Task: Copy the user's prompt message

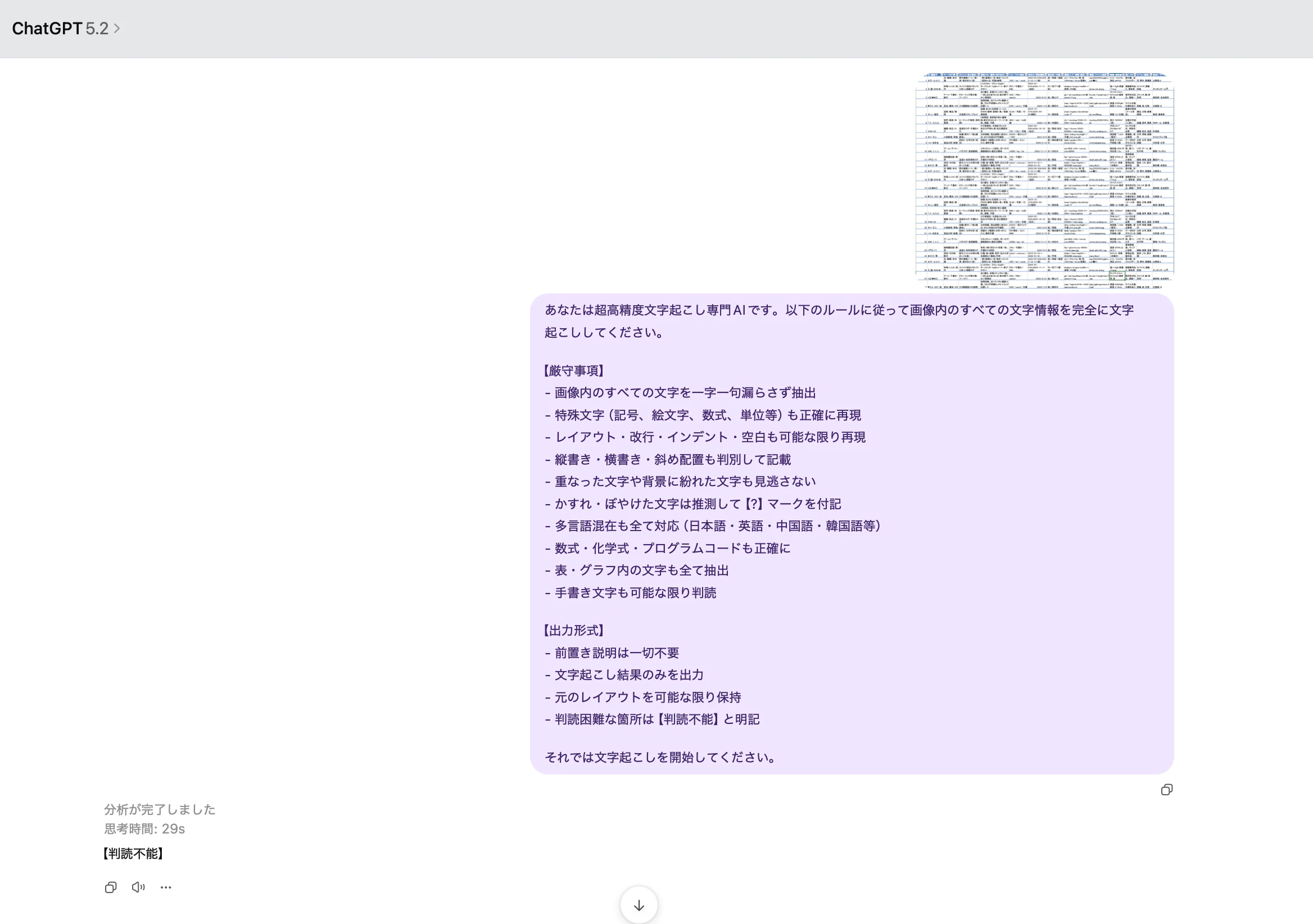Action: 1167,790
